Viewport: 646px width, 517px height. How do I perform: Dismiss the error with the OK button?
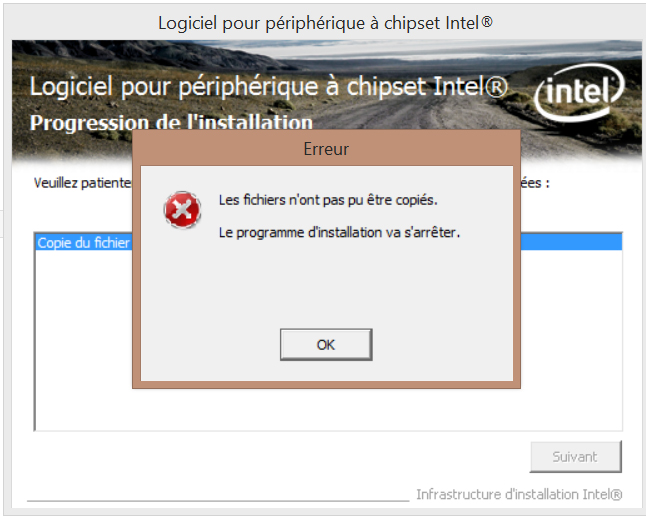coord(326,344)
